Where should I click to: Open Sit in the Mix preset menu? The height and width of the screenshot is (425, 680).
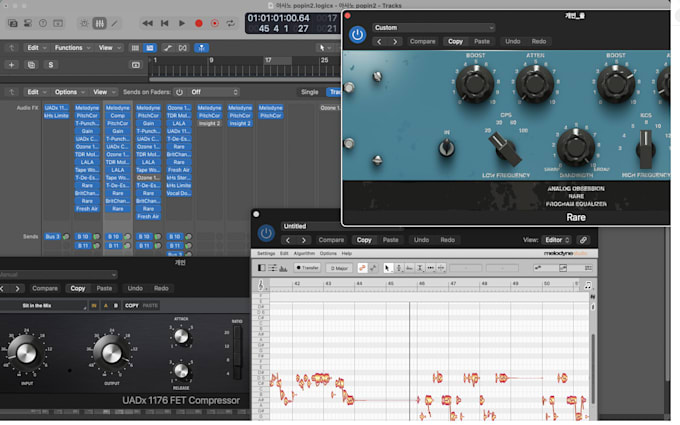(x=43, y=306)
